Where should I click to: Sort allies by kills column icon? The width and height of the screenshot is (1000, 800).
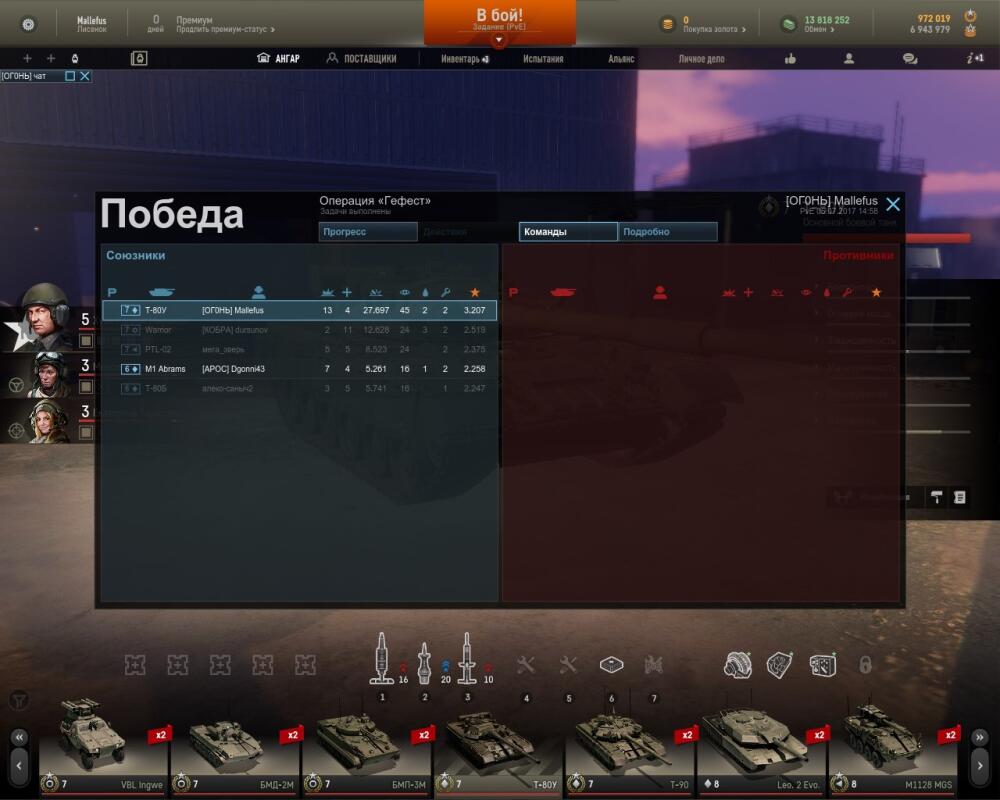[327, 292]
